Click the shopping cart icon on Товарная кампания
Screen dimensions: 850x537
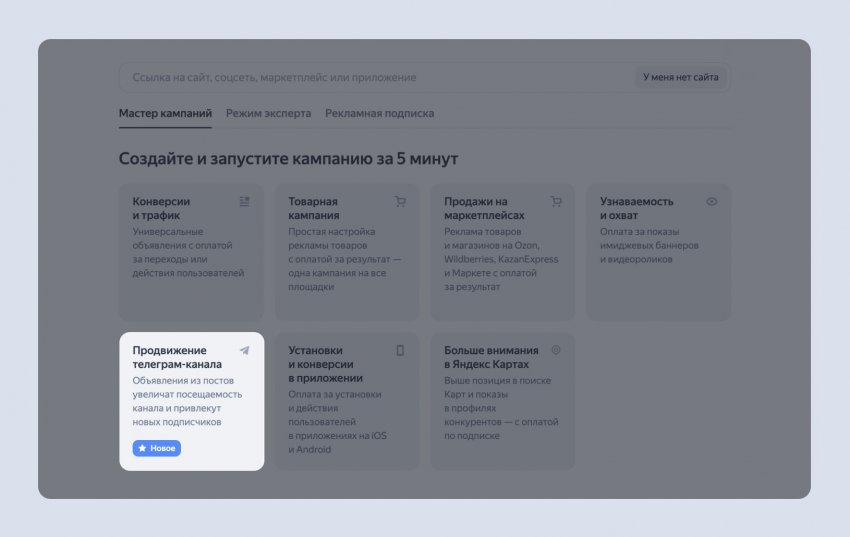400,201
